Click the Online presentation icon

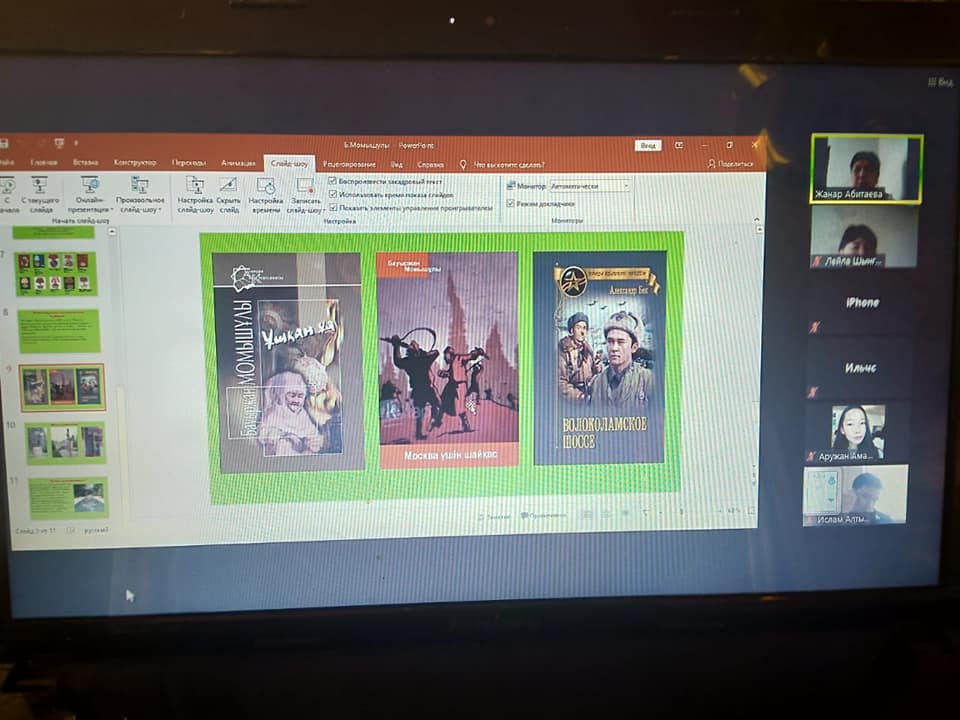[x=90, y=186]
